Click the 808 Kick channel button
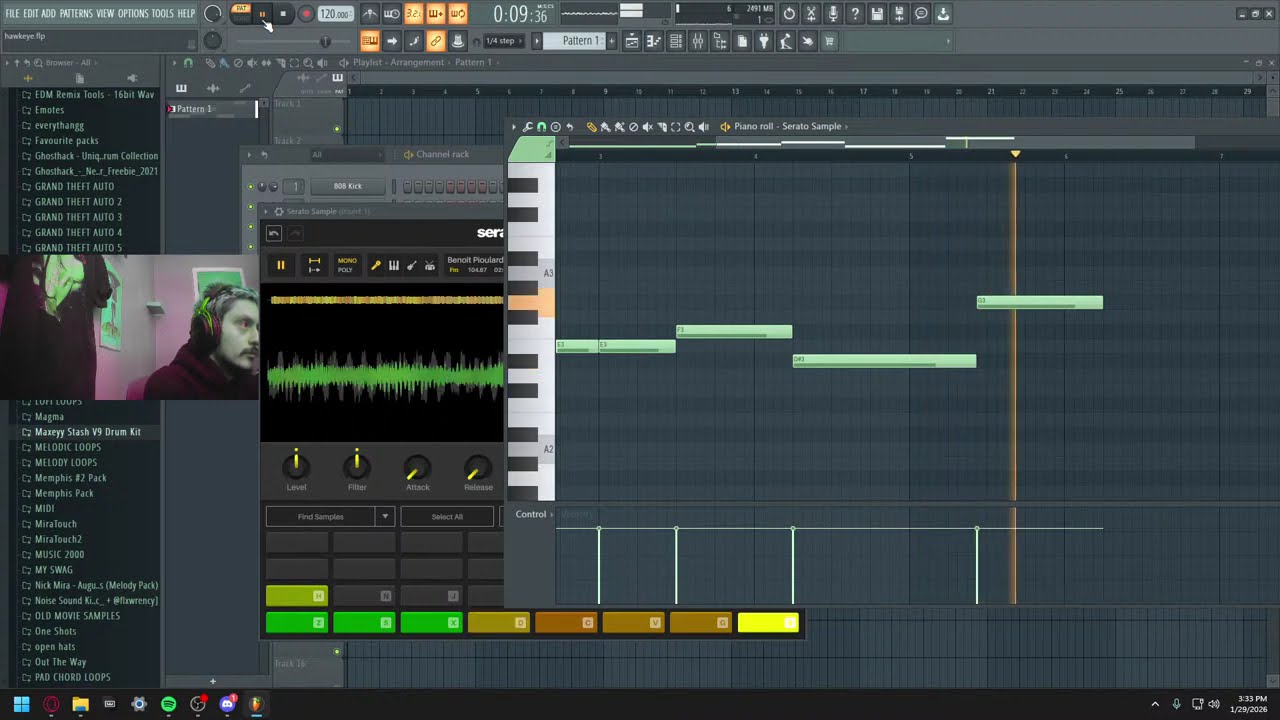The width and height of the screenshot is (1280, 720). click(348, 186)
